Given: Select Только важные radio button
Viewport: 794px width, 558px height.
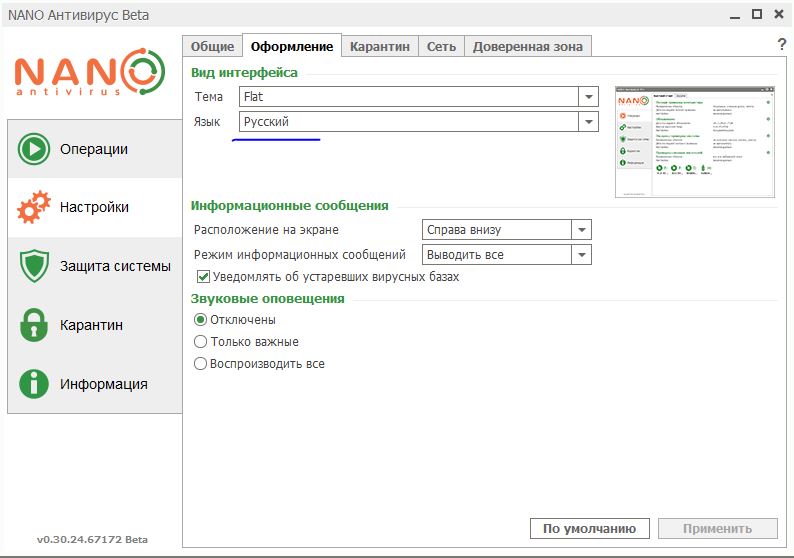Looking at the screenshot, I should (200, 342).
